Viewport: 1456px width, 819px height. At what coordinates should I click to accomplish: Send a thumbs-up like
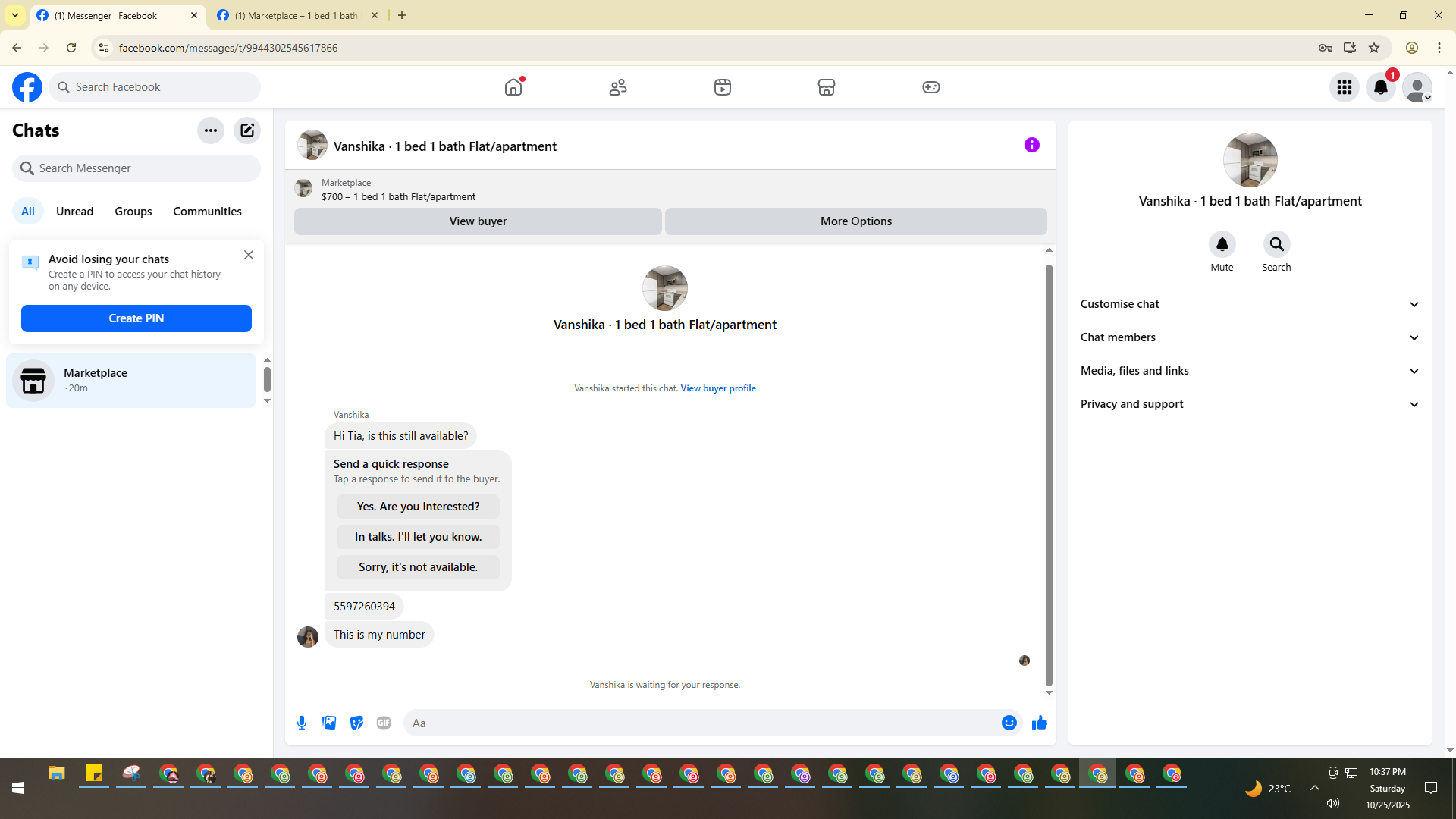(1039, 723)
